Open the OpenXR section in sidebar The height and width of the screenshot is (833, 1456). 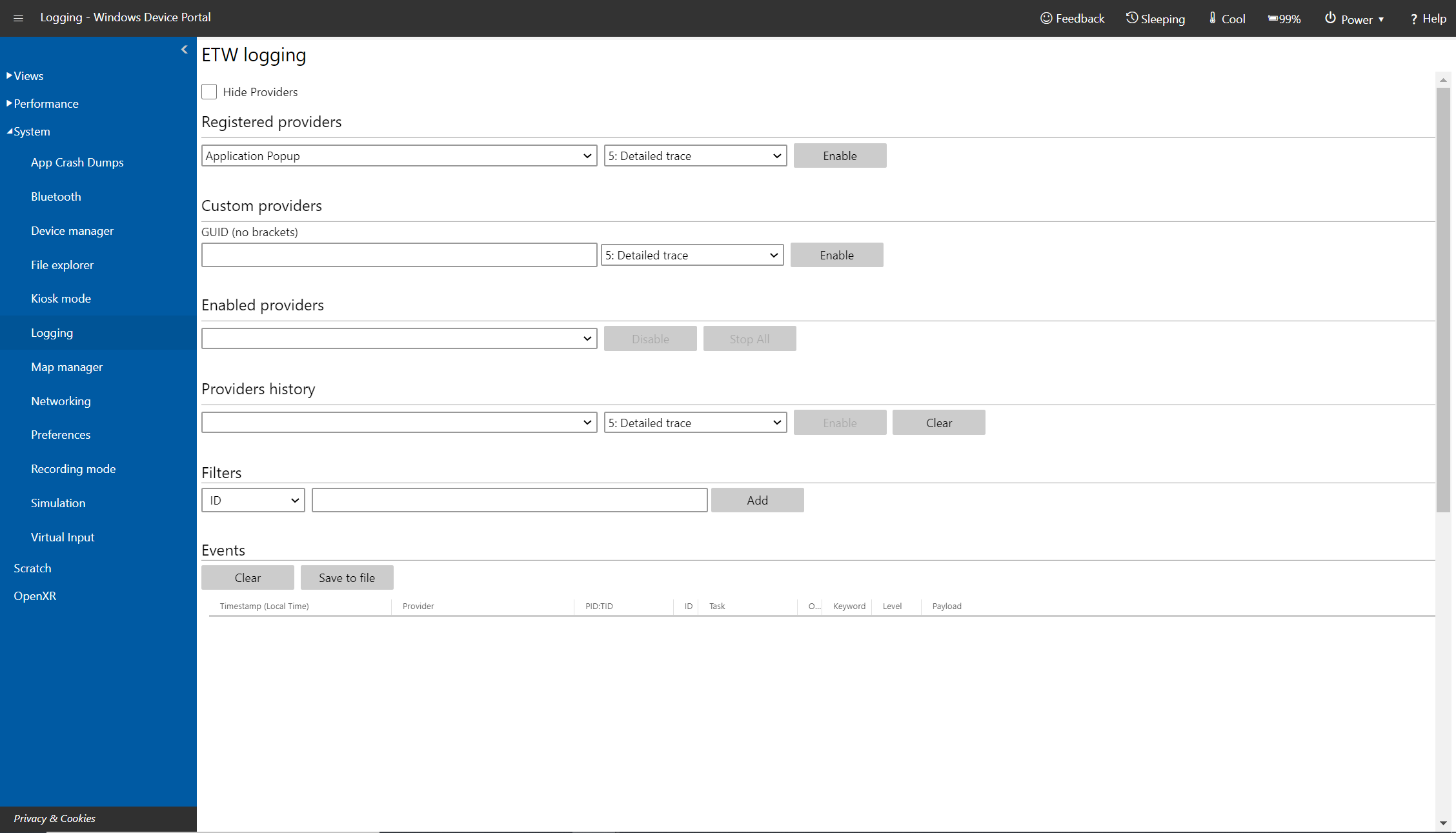point(34,595)
